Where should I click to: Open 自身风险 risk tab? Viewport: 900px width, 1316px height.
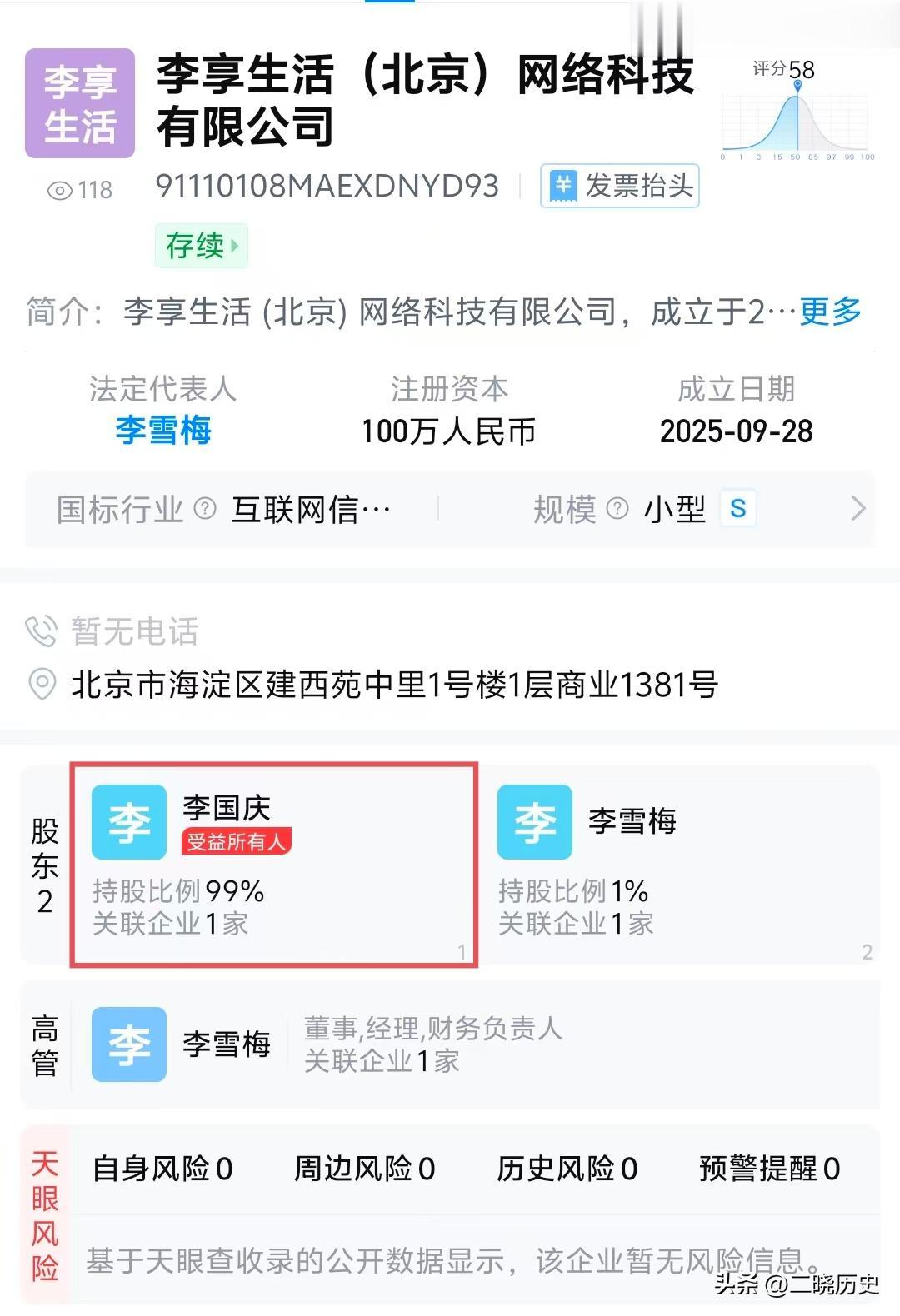pyautogui.click(x=162, y=1169)
